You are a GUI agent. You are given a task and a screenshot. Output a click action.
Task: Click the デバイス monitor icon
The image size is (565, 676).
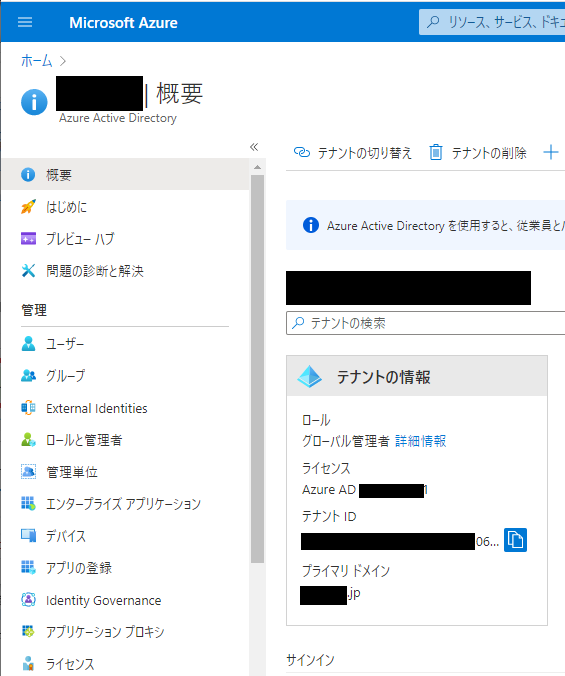click(x=28, y=536)
